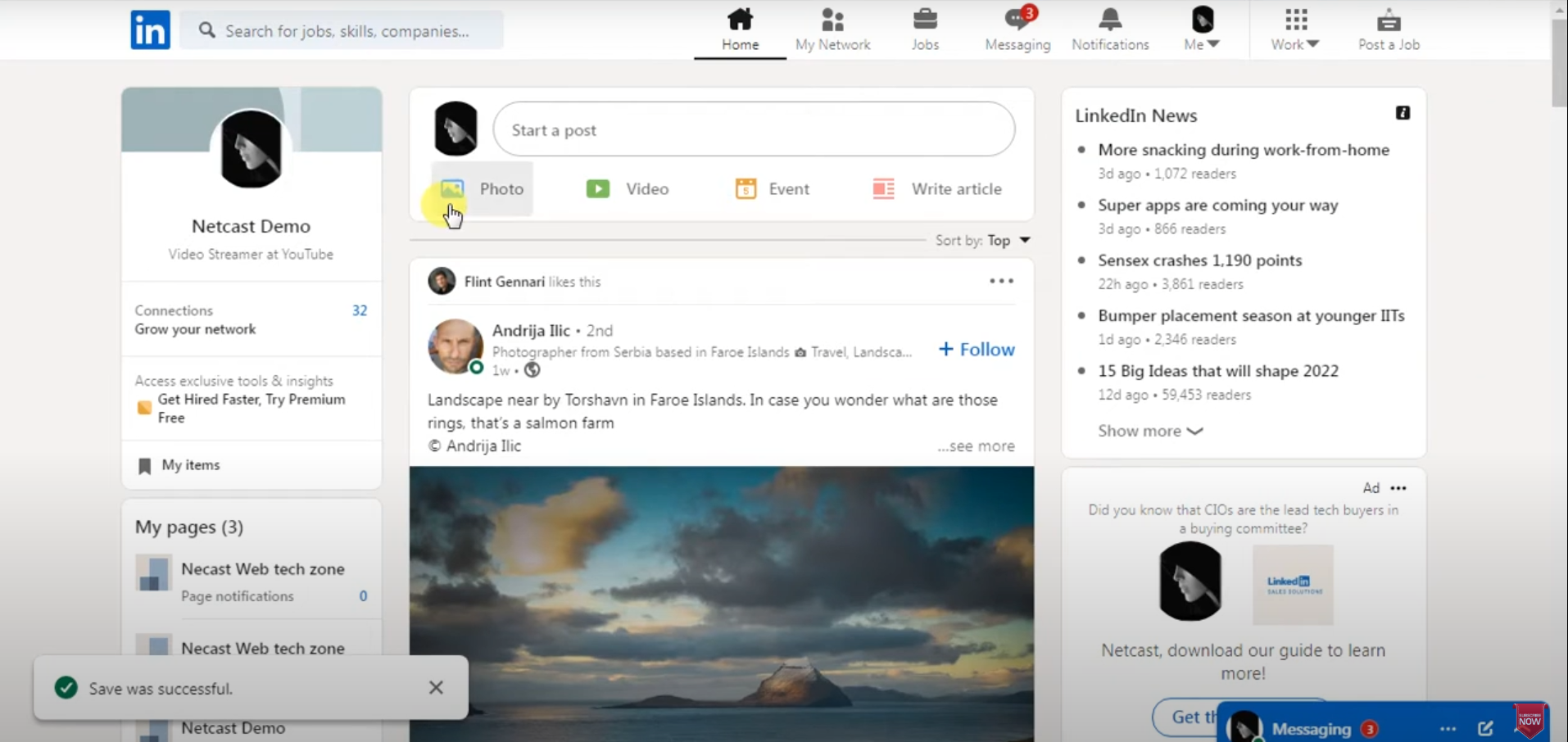Click Necast Web tech zone page logo

tap(153, 572)
